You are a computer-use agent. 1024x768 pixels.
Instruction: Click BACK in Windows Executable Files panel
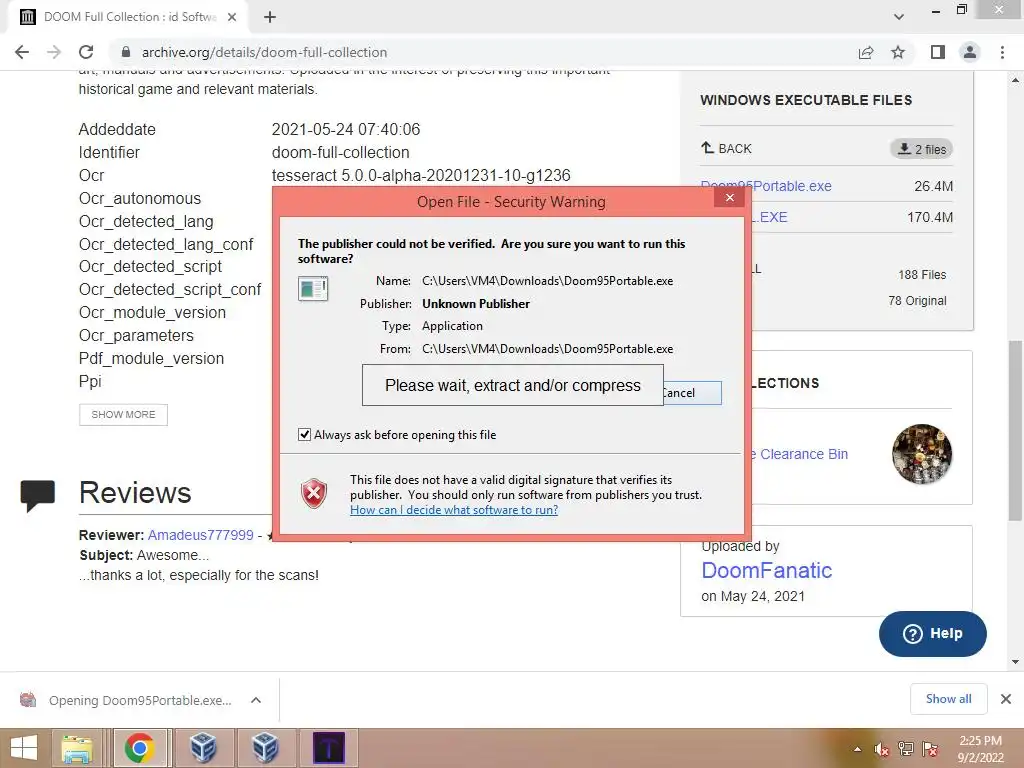(x=726, y=148)
